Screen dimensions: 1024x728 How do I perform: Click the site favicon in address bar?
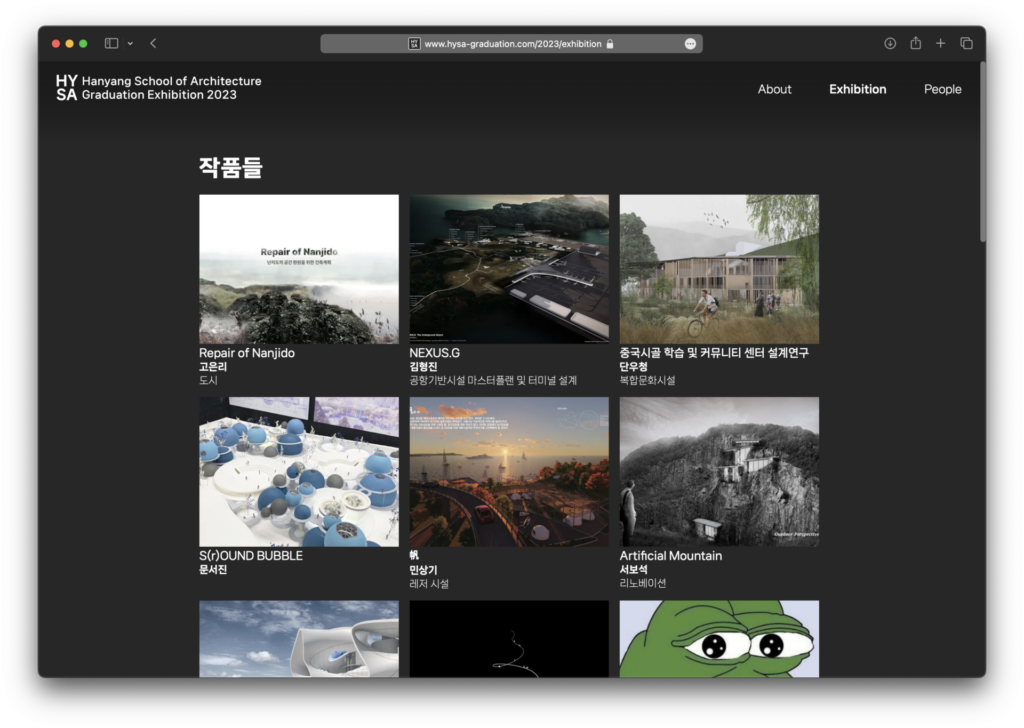(x=414, y=44)
